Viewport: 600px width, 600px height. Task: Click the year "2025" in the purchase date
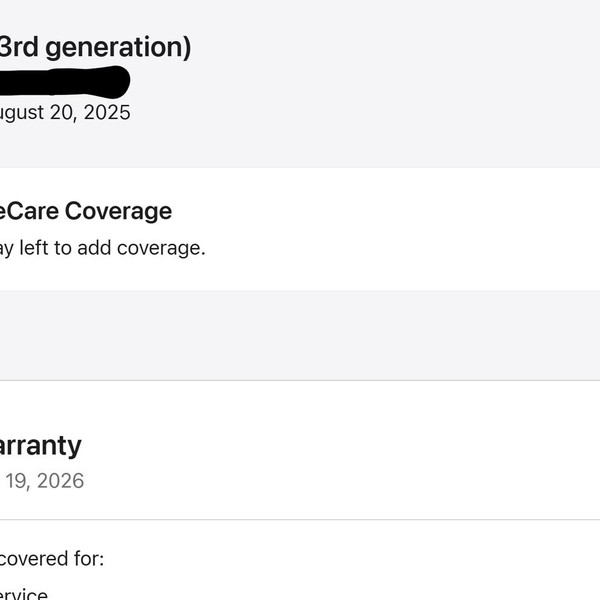tap(106, 112)
